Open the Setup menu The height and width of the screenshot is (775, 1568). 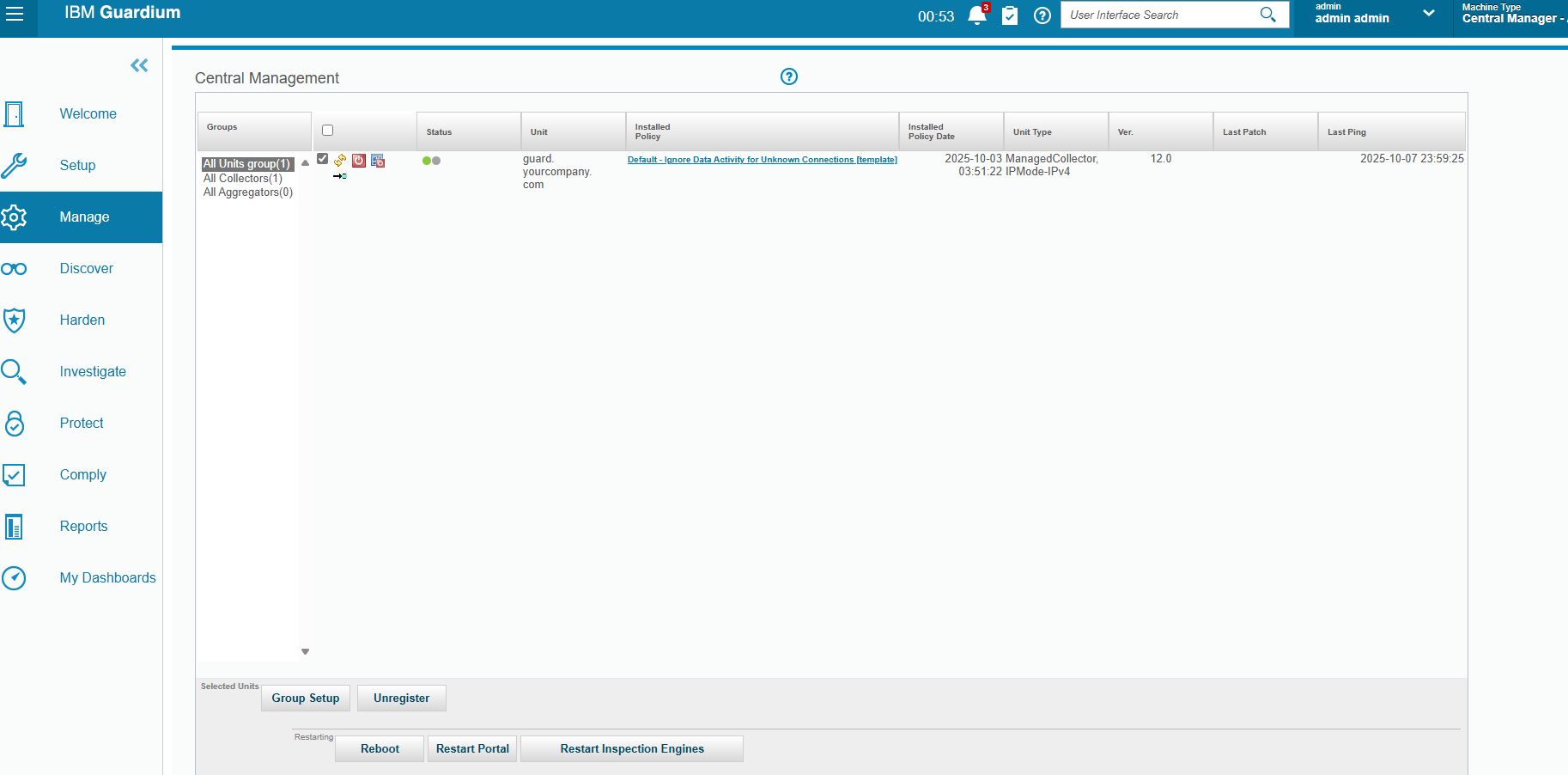point(77,165)
